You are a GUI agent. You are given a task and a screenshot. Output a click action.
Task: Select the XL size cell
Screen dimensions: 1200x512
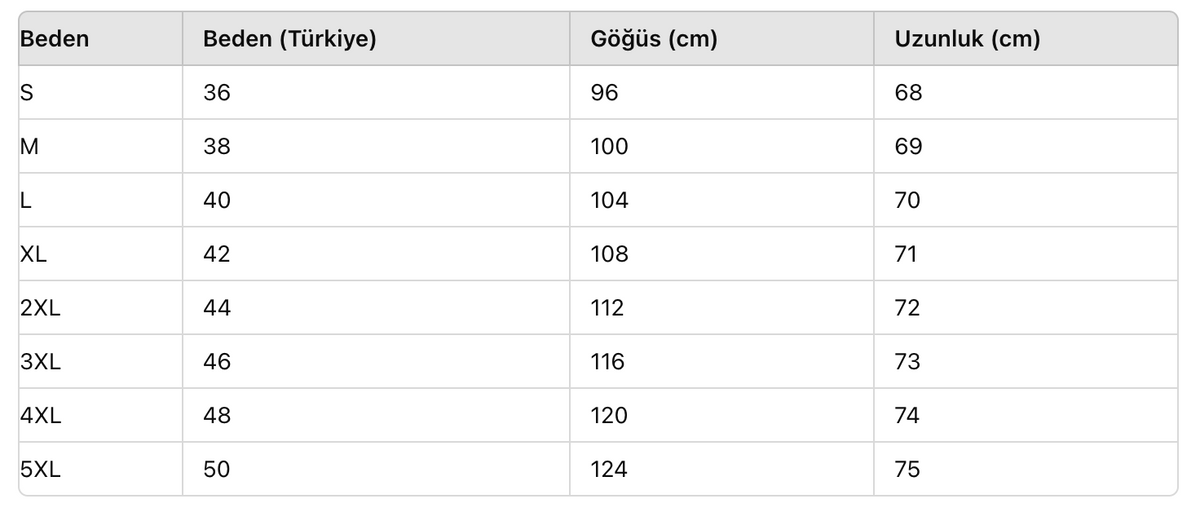pos(33,254)
